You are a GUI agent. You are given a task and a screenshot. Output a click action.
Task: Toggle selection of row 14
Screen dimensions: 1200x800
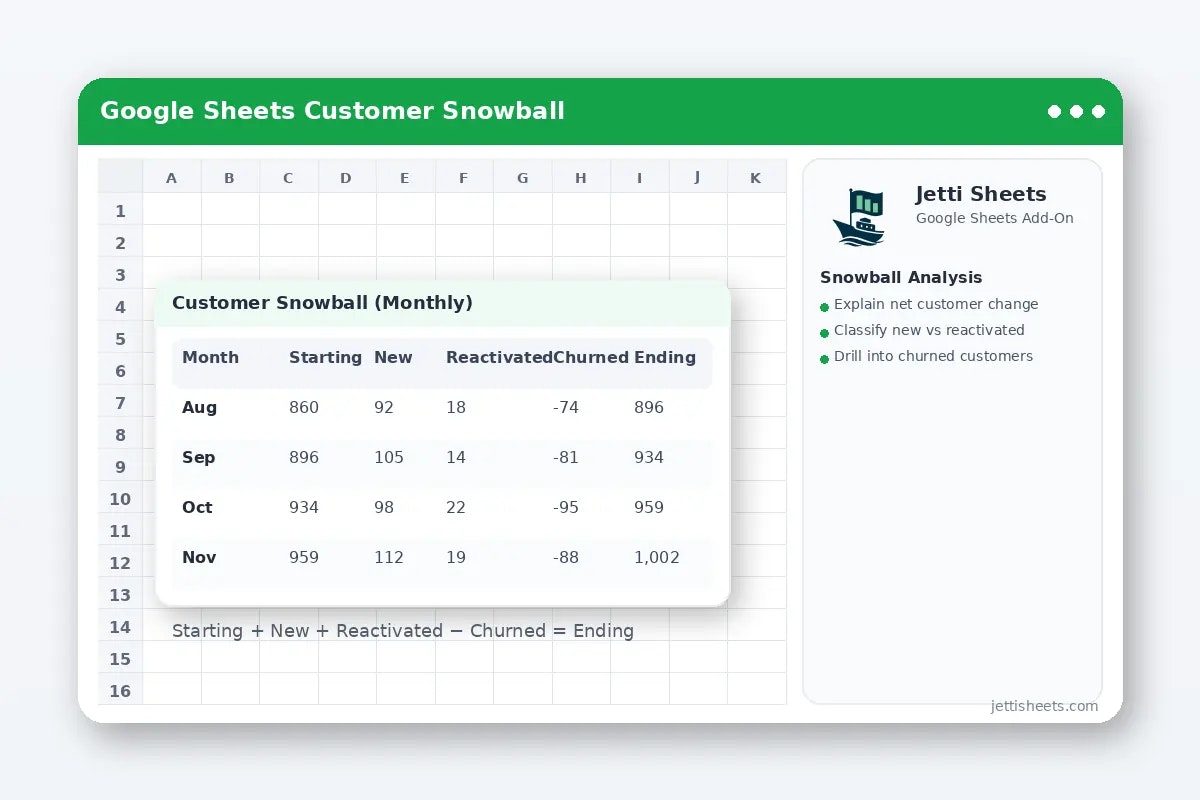click(120, 627)
